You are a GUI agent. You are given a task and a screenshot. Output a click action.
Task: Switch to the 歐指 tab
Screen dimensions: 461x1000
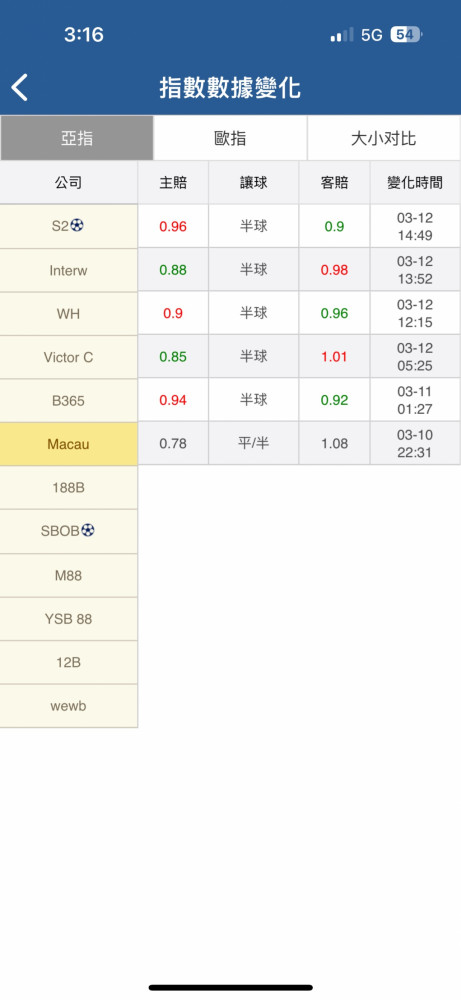coord(230,138)
